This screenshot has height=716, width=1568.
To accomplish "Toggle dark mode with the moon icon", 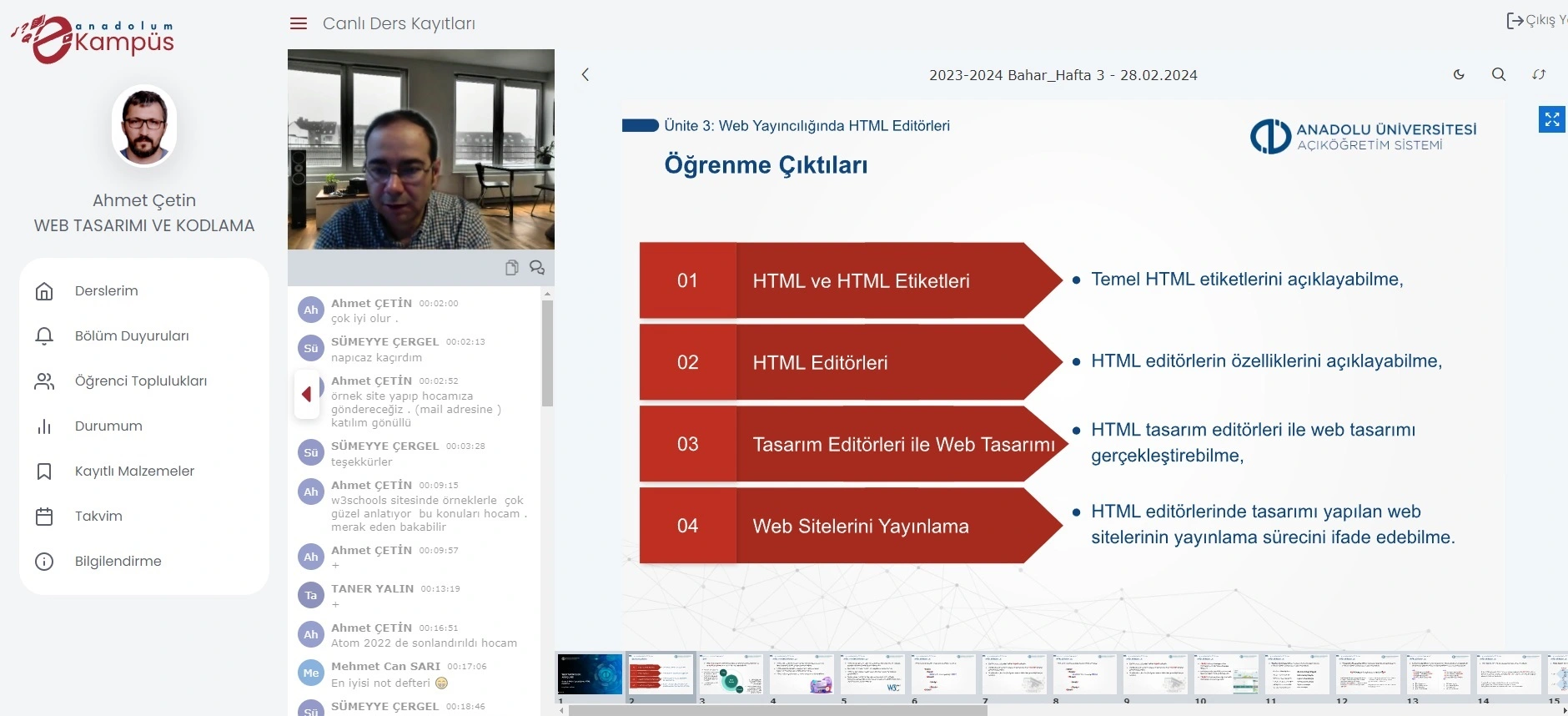I will pos(1459,74).
